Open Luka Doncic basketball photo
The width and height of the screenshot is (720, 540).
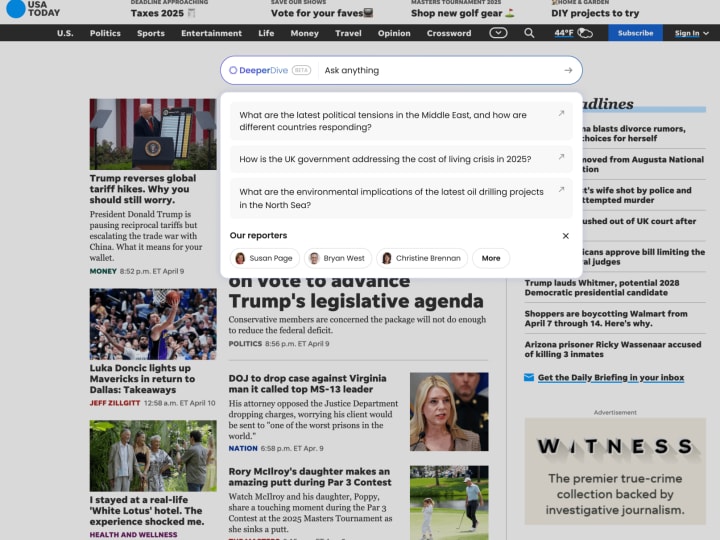[153, 324]
